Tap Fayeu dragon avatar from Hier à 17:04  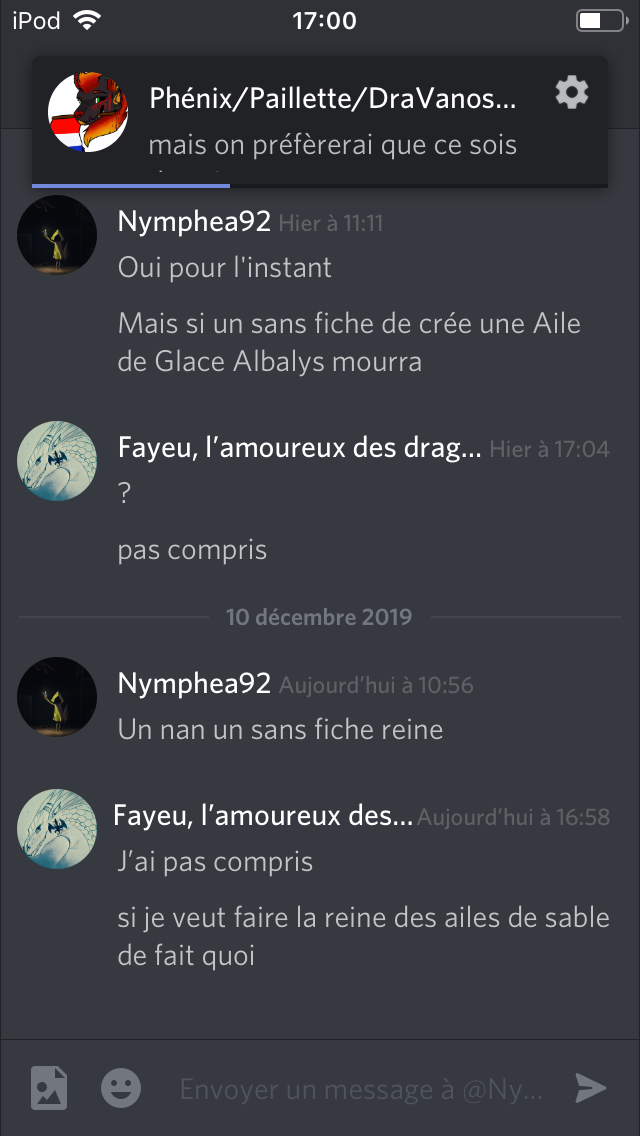(57, 461)
